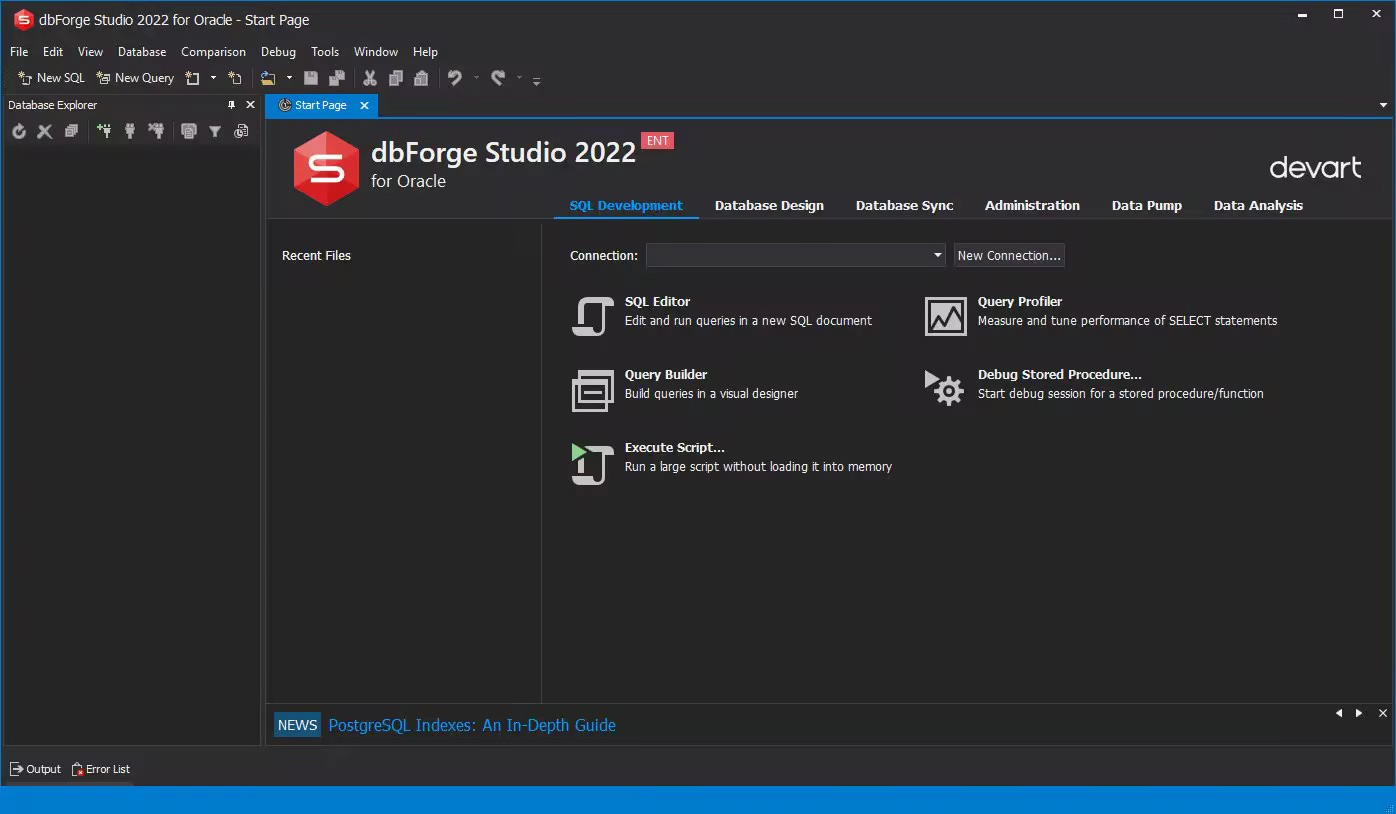Click the Paste icon on the toolbar
Image resolution: width=1396 pixels, height=814 pixels.
[x=421, y=78]
